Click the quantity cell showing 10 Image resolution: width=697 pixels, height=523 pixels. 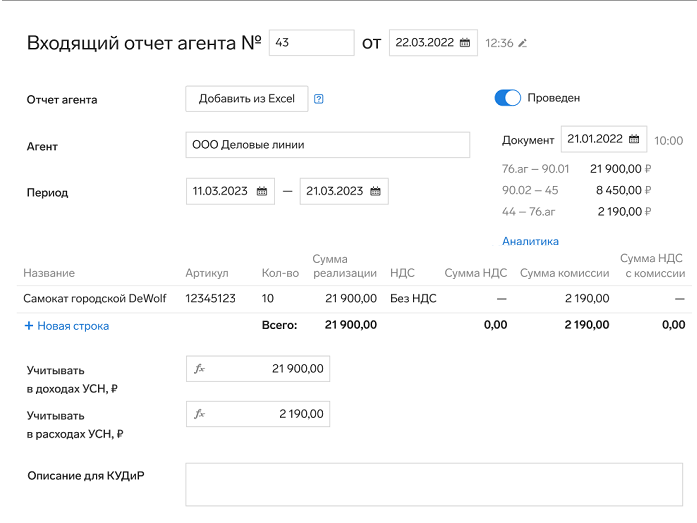(268, 298)
